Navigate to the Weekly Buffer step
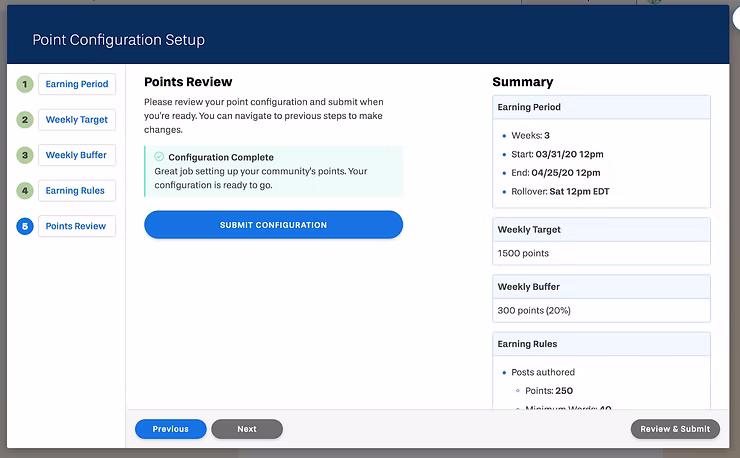Image resolution: width=740 pixels, height=458 pixels. (77, 155)
